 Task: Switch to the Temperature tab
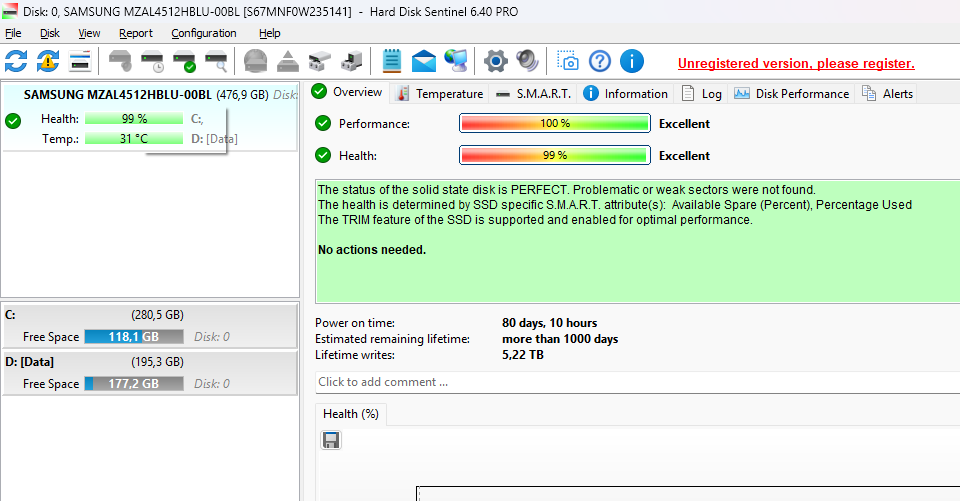pos(440,94)
